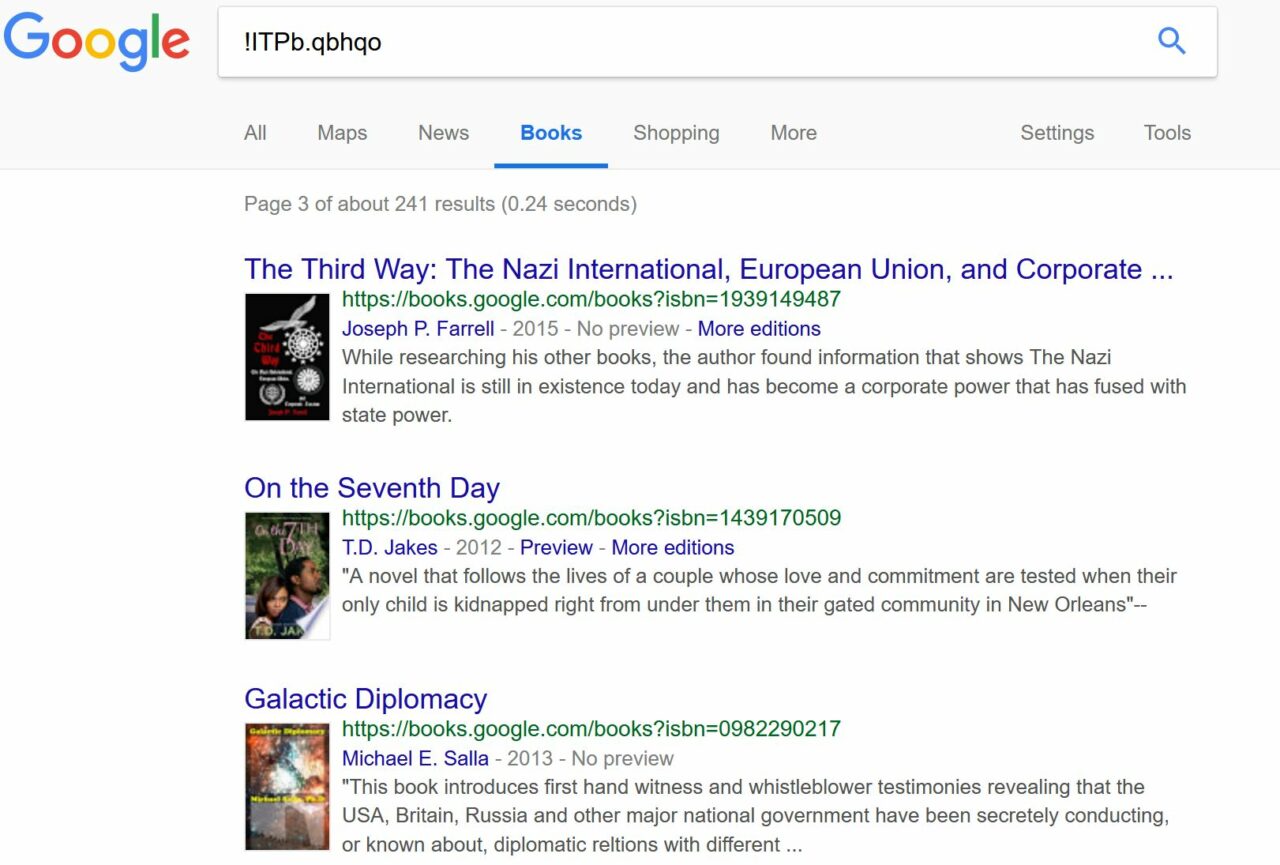1280x865 pixels.
Task: Select the Shopping tab
Action: tap(676, 133)
